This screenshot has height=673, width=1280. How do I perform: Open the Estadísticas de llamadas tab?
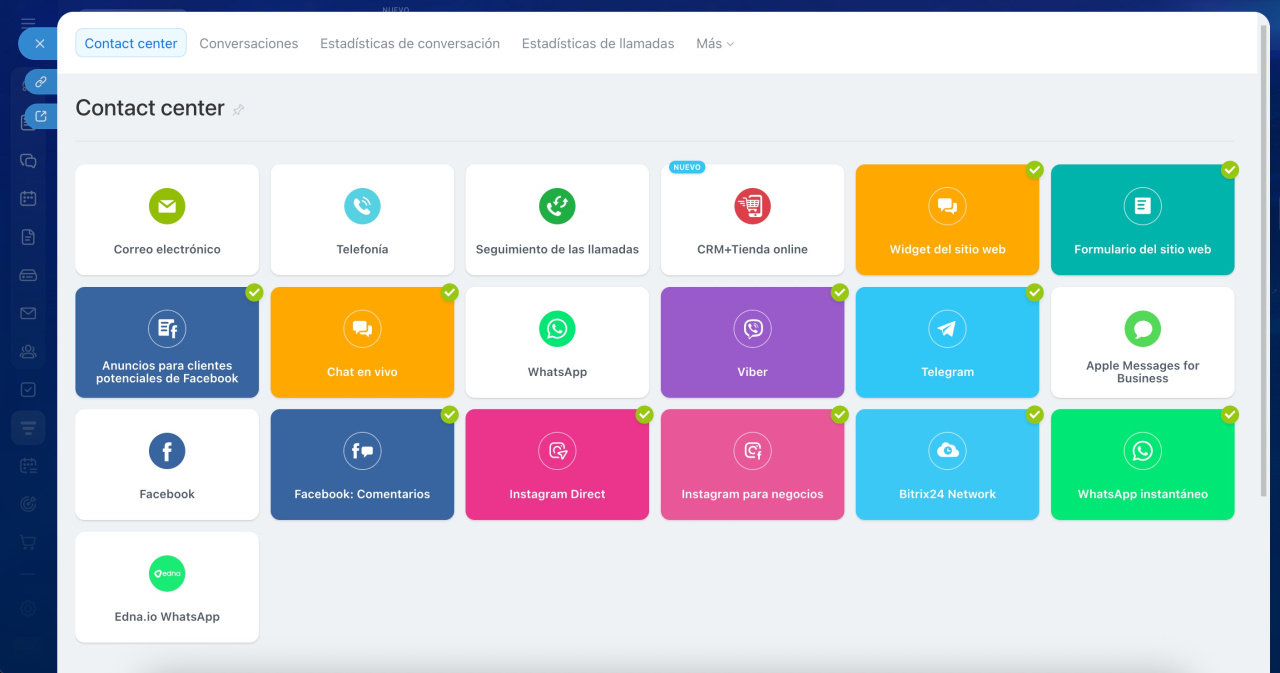coord(598,44)
